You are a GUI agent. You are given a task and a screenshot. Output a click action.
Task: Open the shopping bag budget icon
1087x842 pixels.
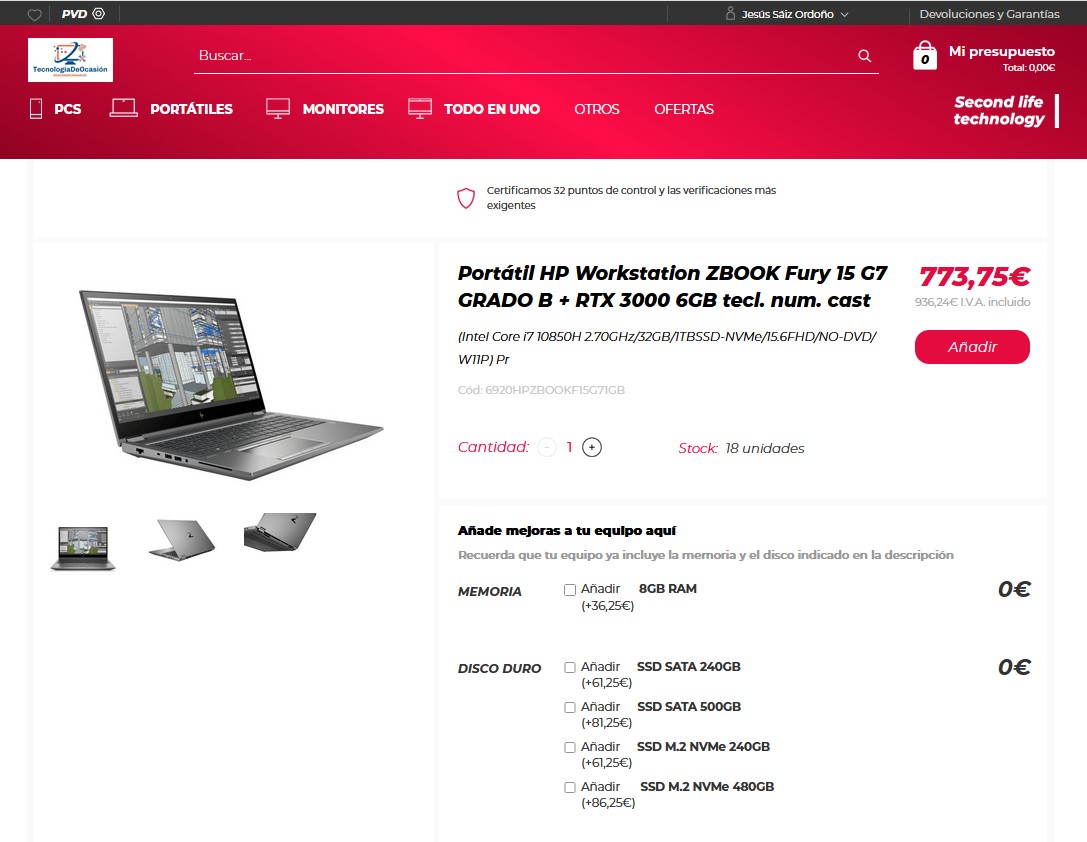tap(924, 55)
